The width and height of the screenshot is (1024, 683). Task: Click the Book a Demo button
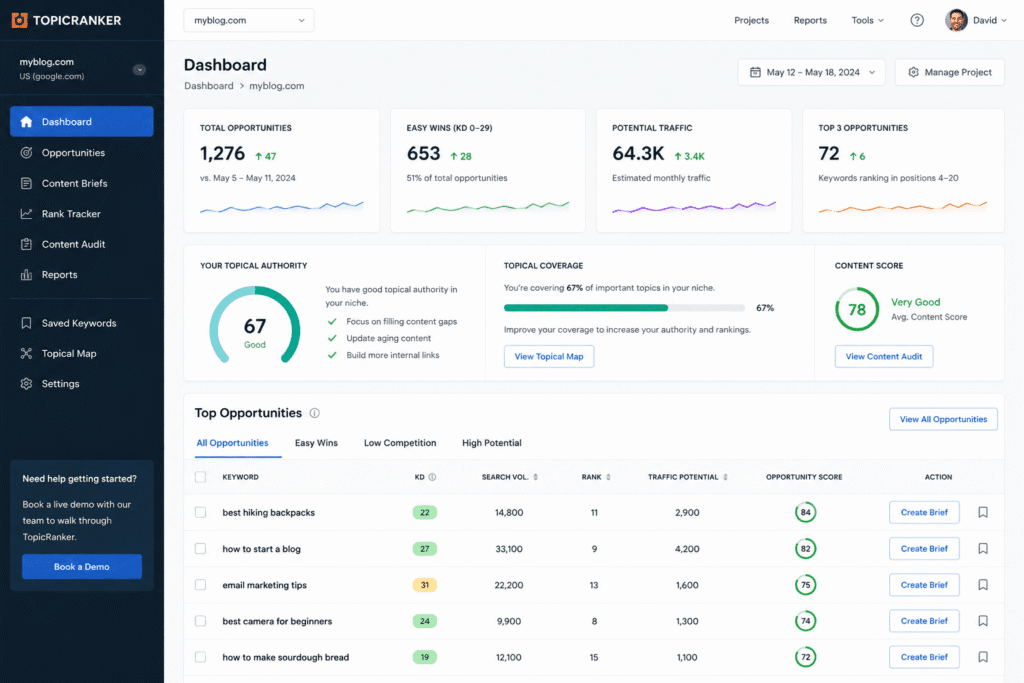pyautogui.click(x=82, y=567)
